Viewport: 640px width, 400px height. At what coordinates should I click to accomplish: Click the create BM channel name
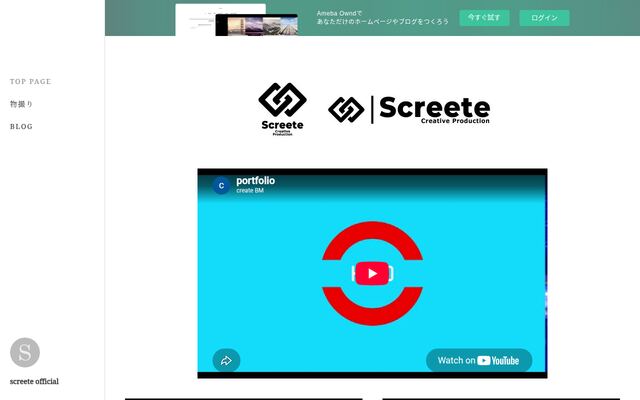coord(250,191)
